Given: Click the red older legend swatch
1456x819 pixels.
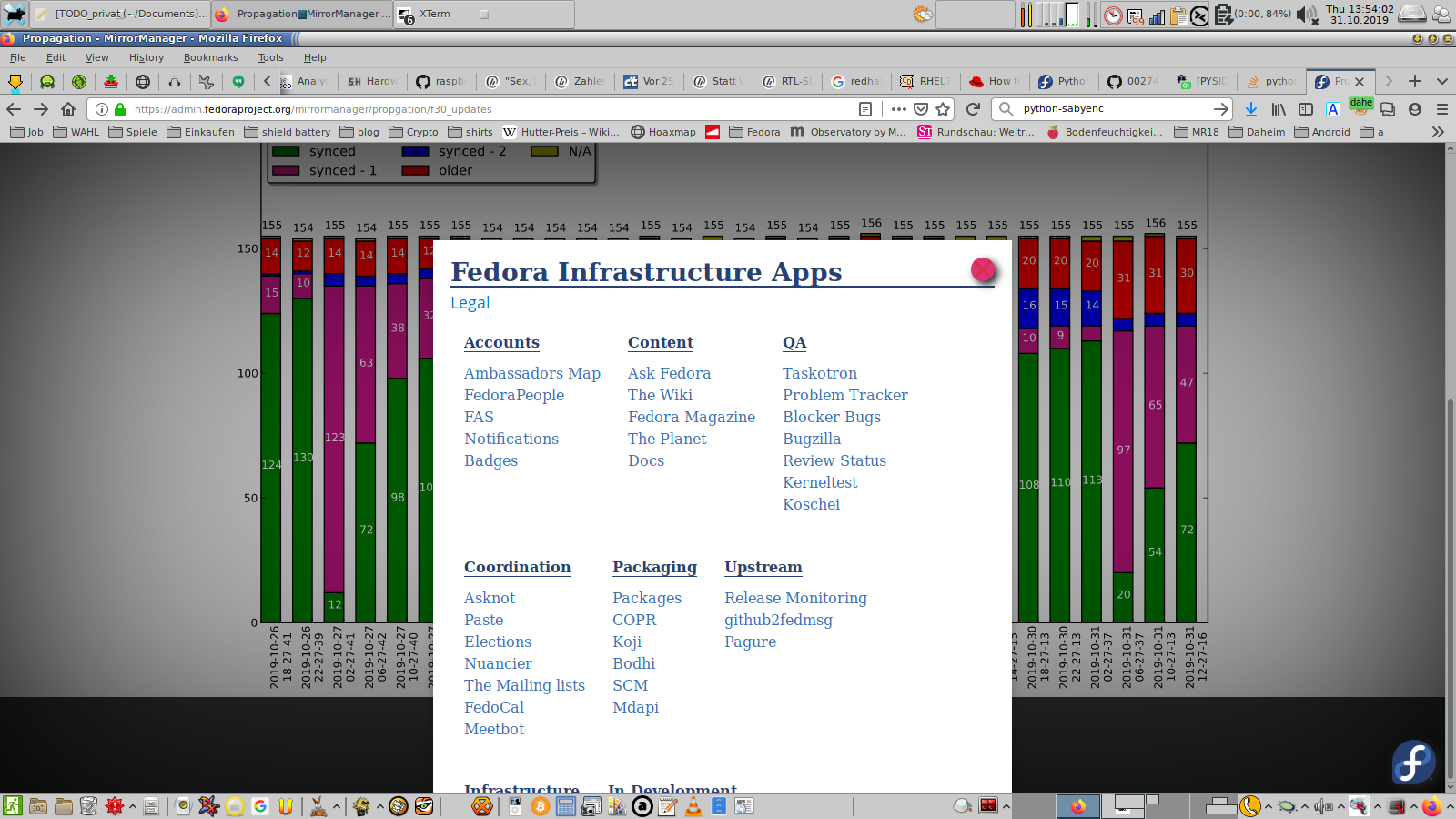Looking at the screenshot, I should pos(416,170).
